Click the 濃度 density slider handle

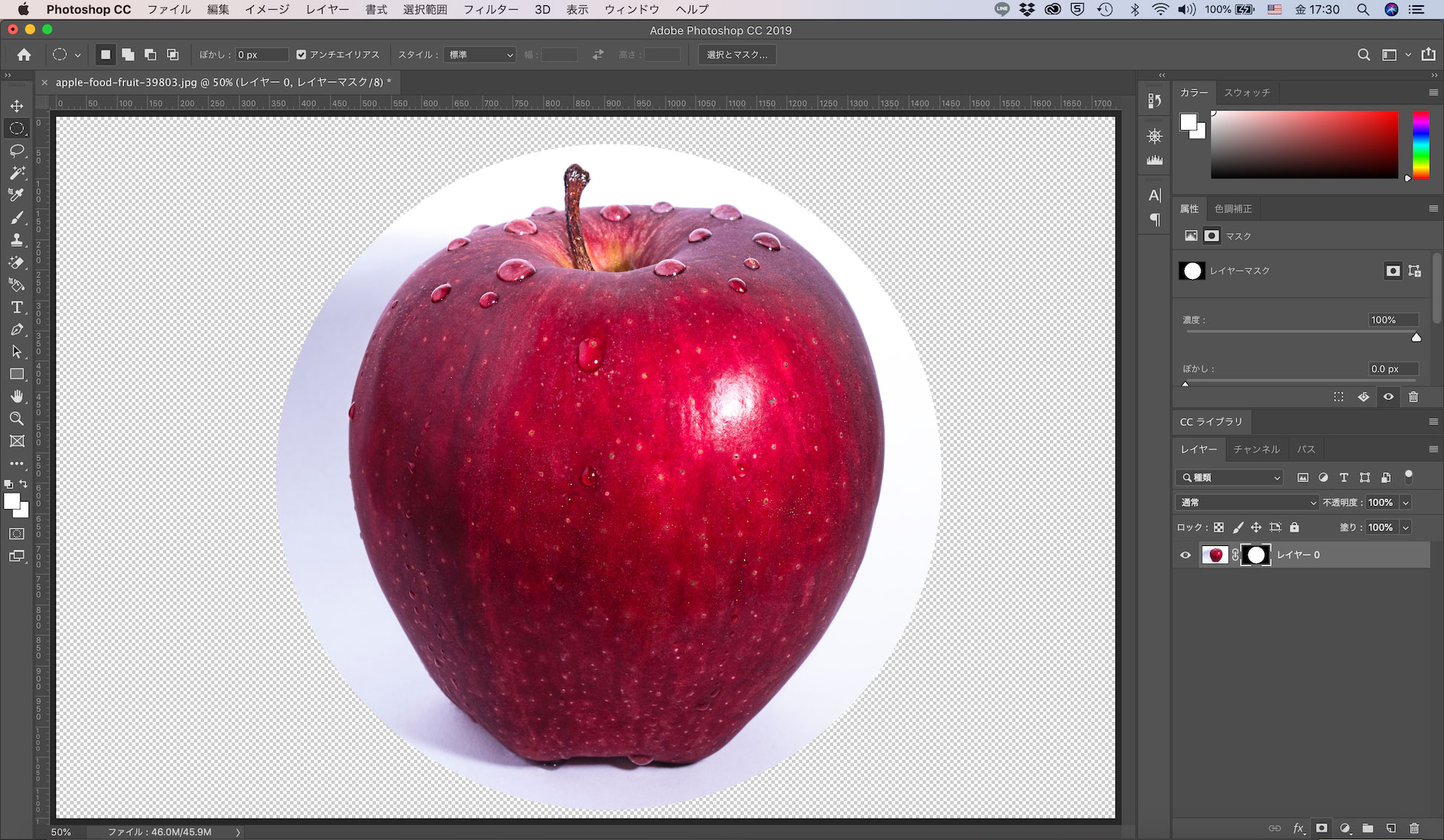pyautogui.click(x=1416, y=338)
